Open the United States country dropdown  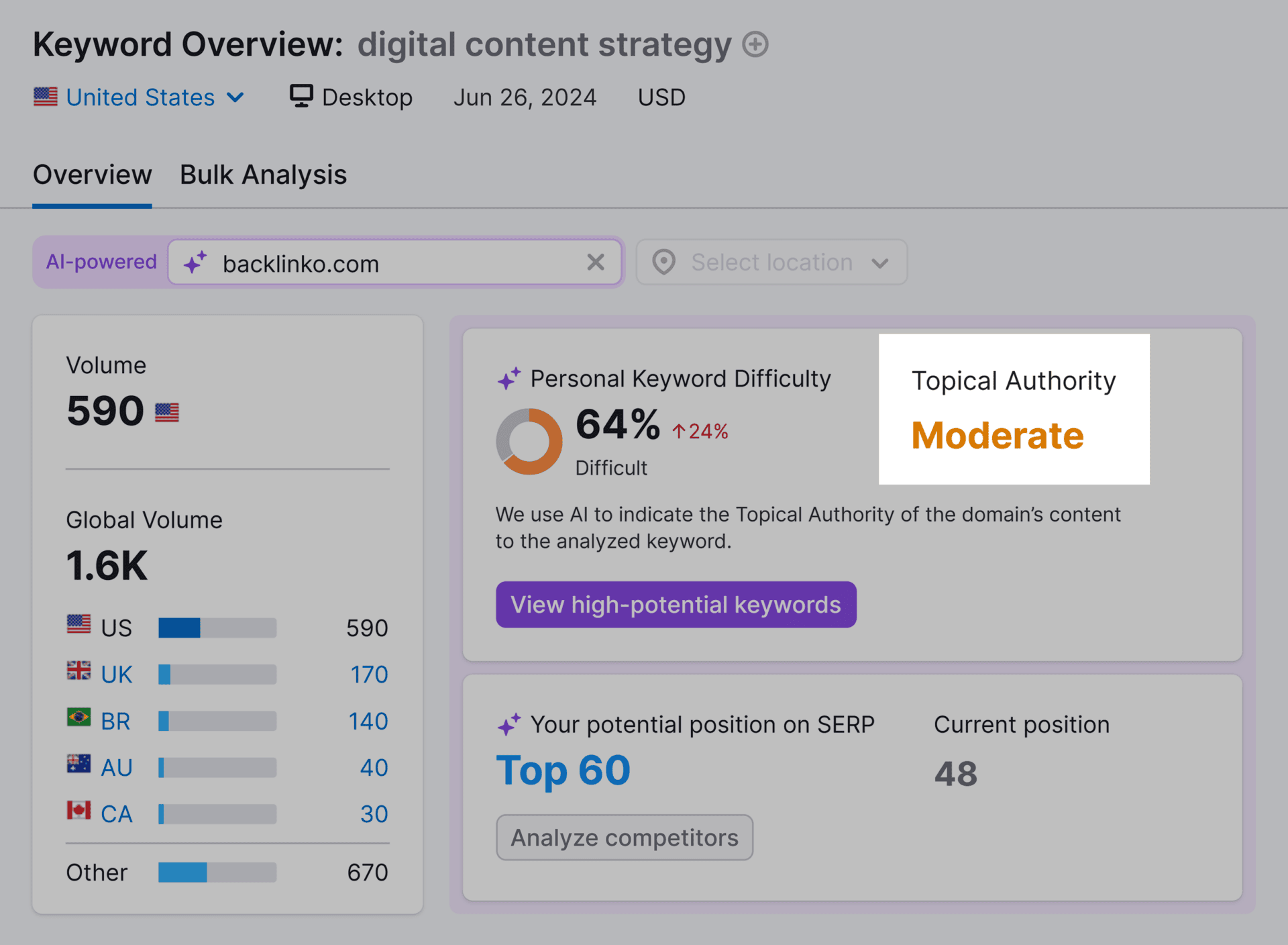pos(140,97)
